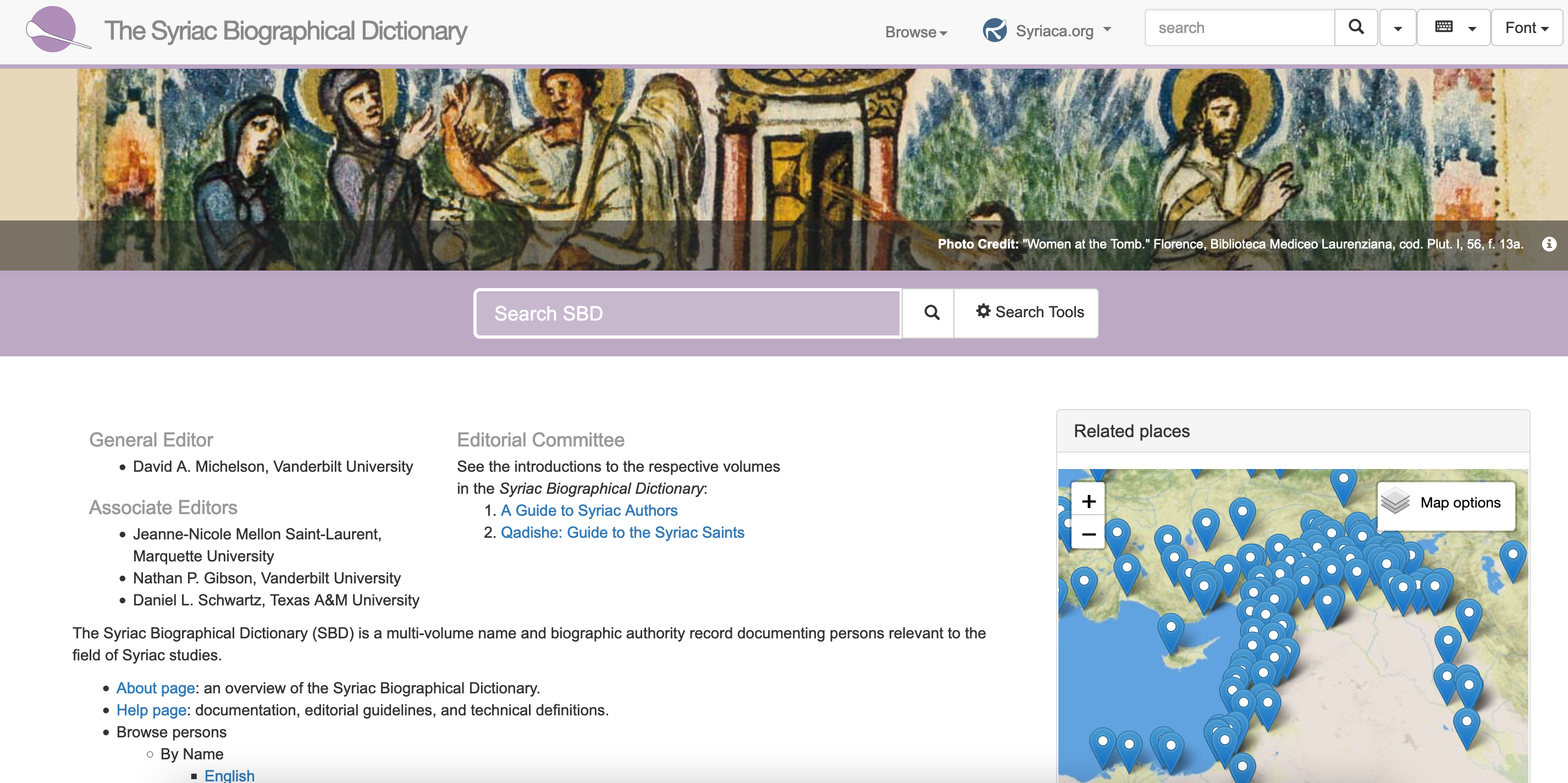Click the photo credit info icon
Screen dimensions: 1568x783
(x=1549, y=244)
